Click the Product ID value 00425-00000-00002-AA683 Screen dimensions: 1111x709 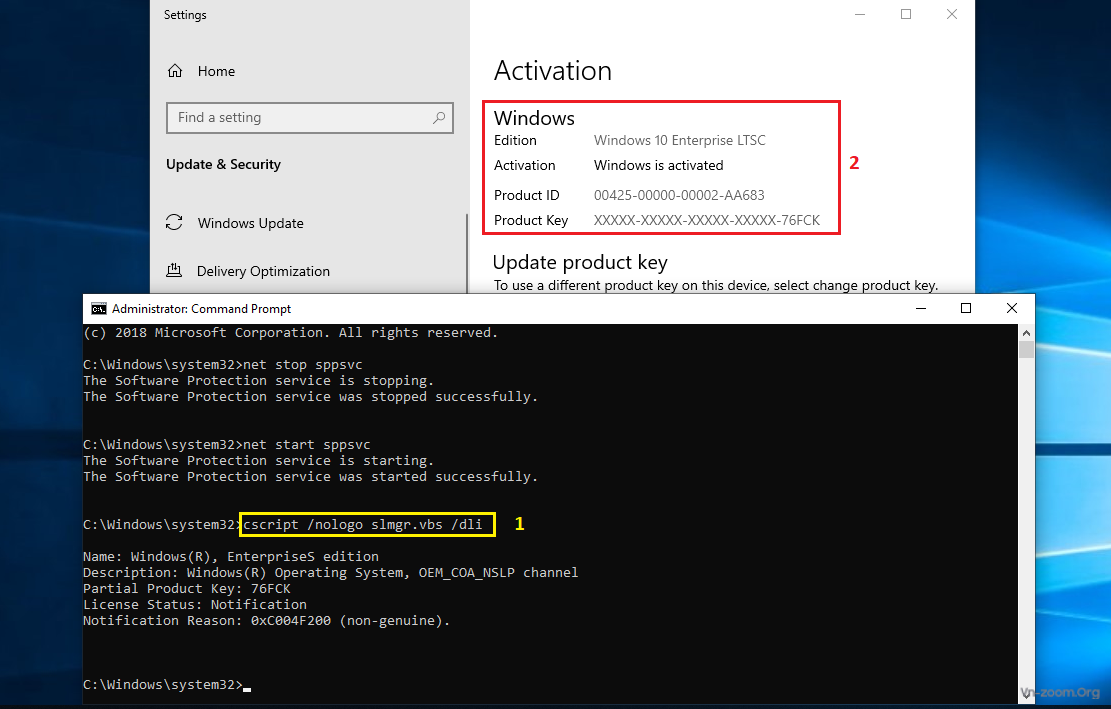(x=679, y=195)
